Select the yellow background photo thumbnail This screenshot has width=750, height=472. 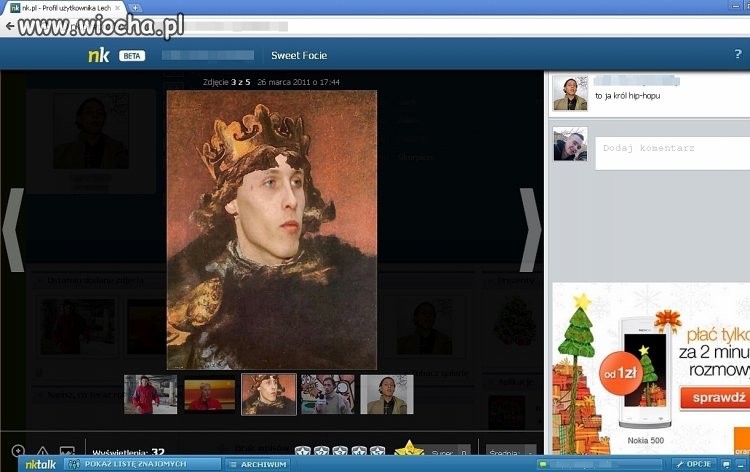pyautogui.click(x=210, y=395)
